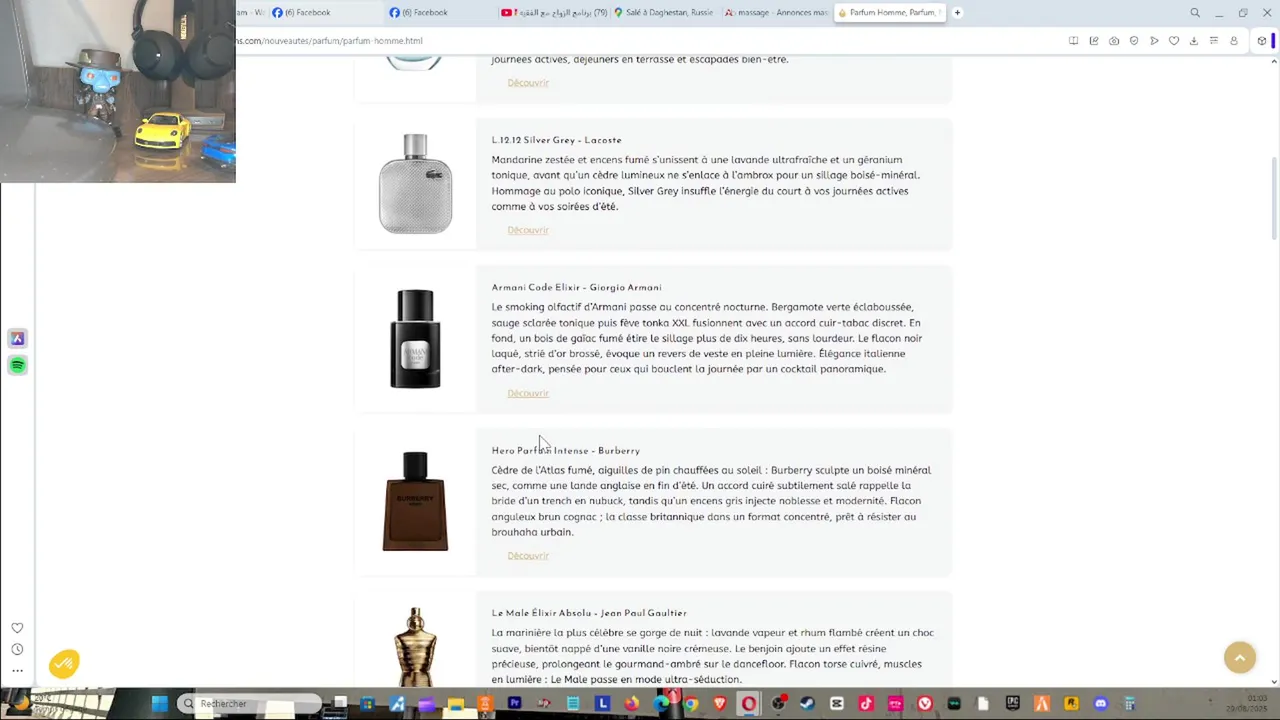Open the profile account icon

(1234, 41)
